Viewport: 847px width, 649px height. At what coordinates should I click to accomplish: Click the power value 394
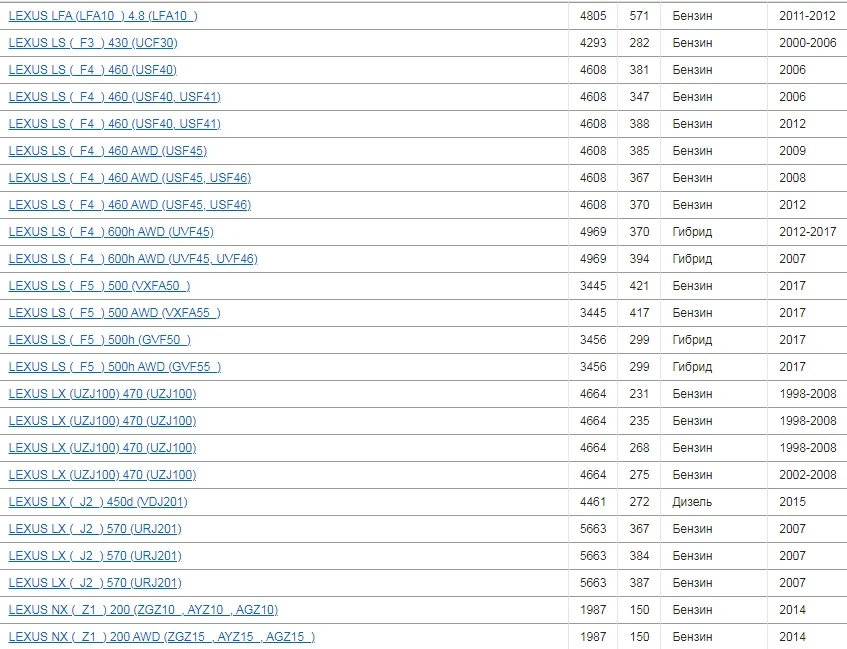tap(639, 259)
